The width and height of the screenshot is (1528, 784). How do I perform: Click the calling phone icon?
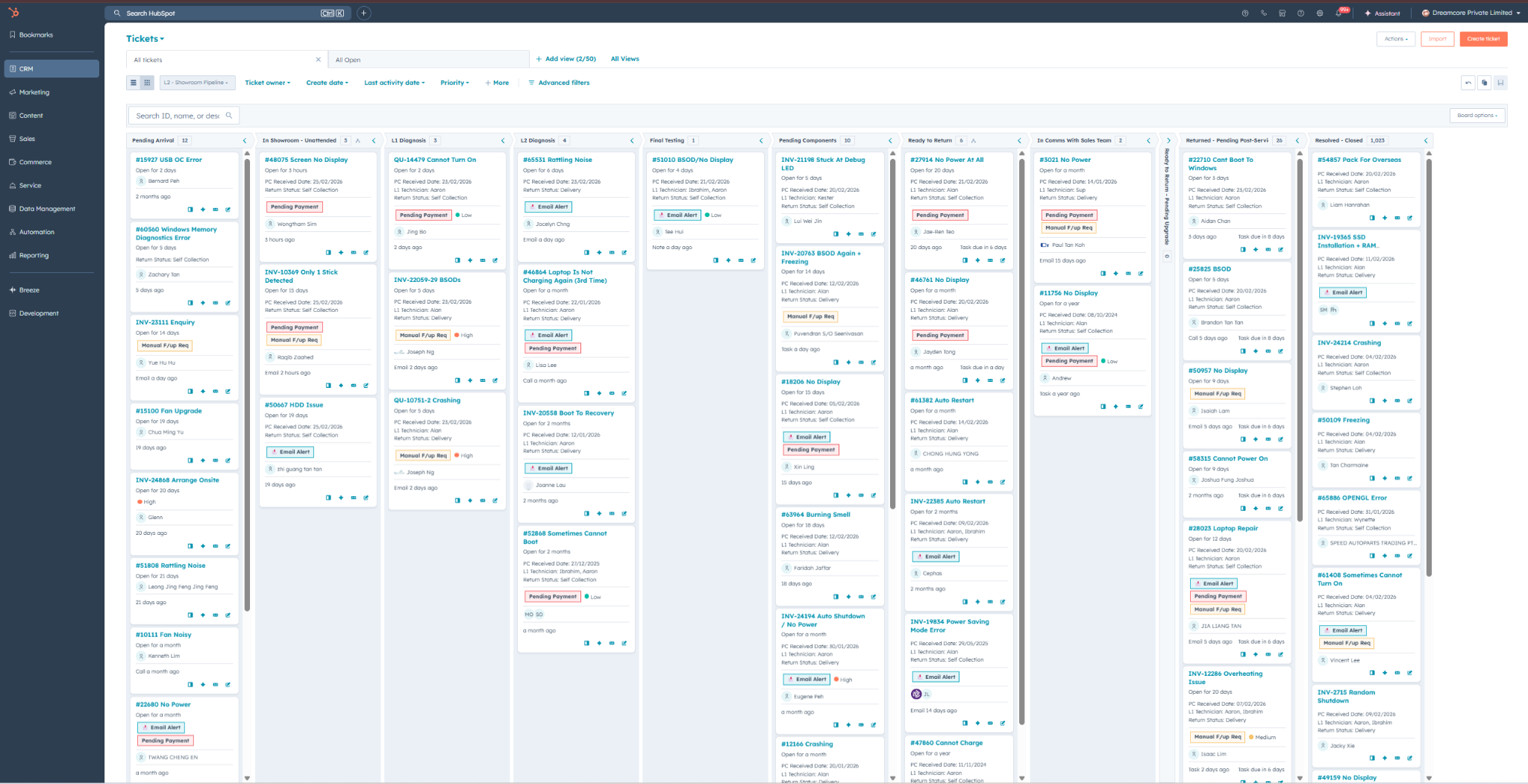pos(1264,13)
